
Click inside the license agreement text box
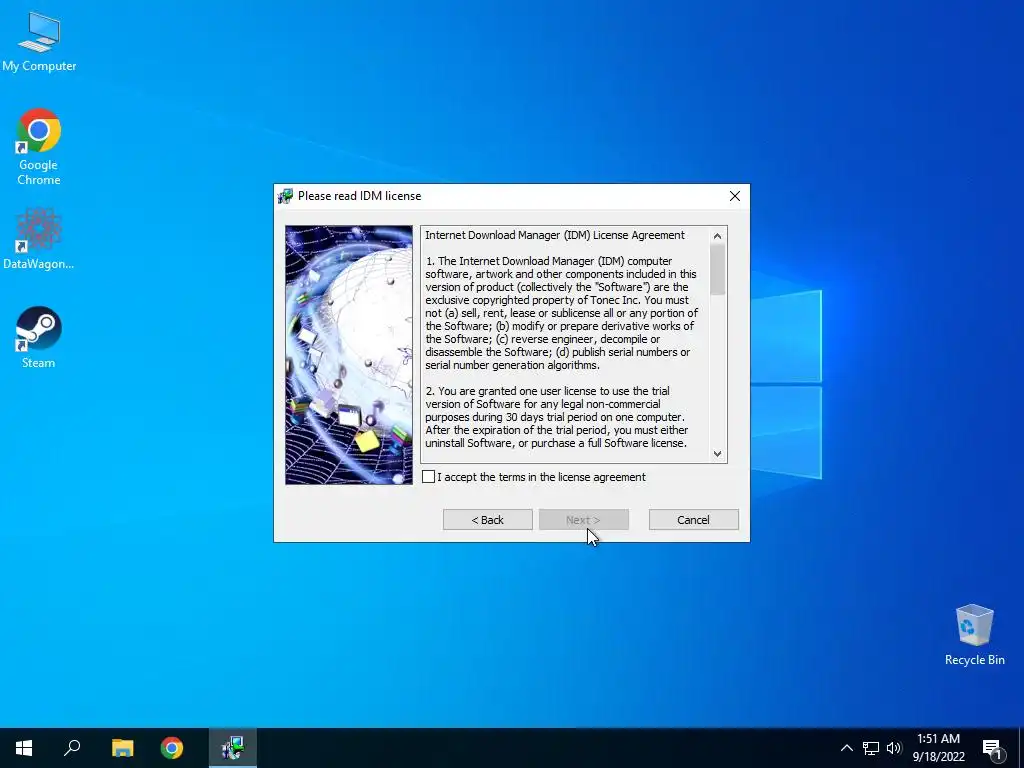pyautogui.click(x=566, y=345)
